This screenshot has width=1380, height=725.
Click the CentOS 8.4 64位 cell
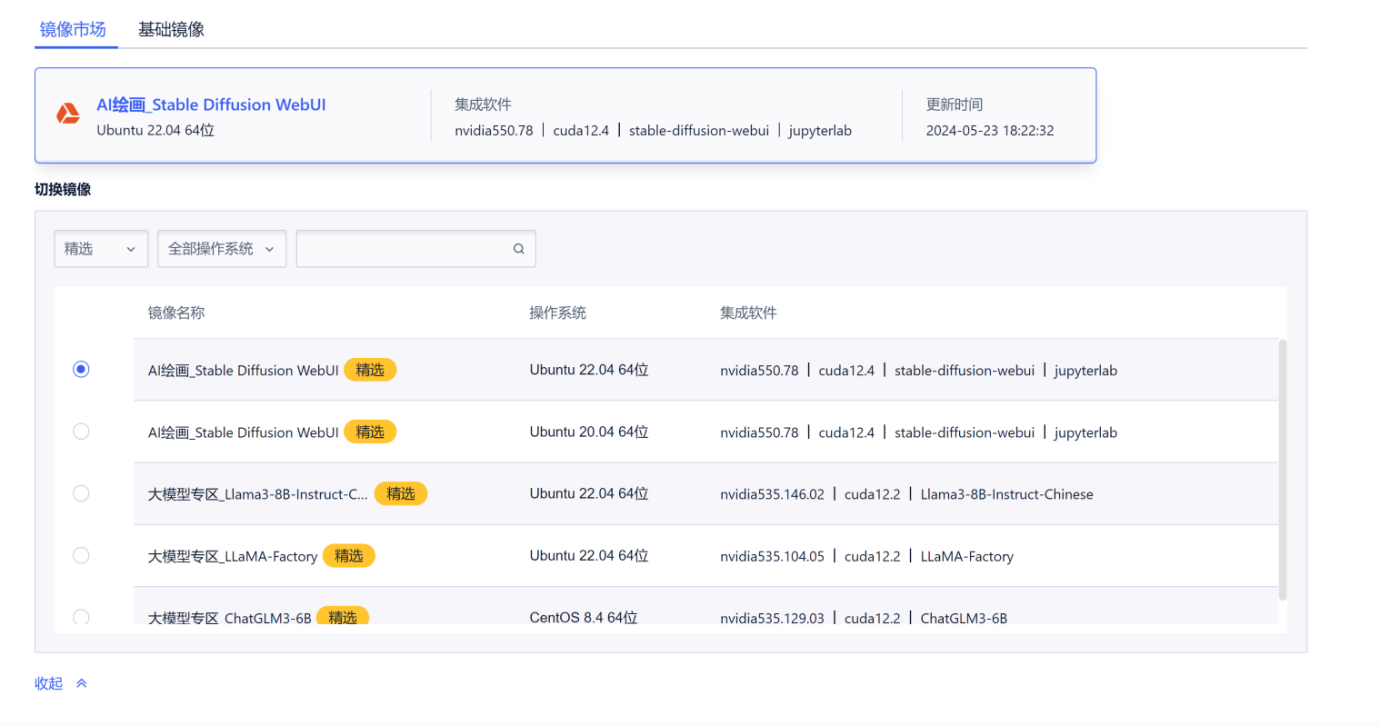click(584, 618)
